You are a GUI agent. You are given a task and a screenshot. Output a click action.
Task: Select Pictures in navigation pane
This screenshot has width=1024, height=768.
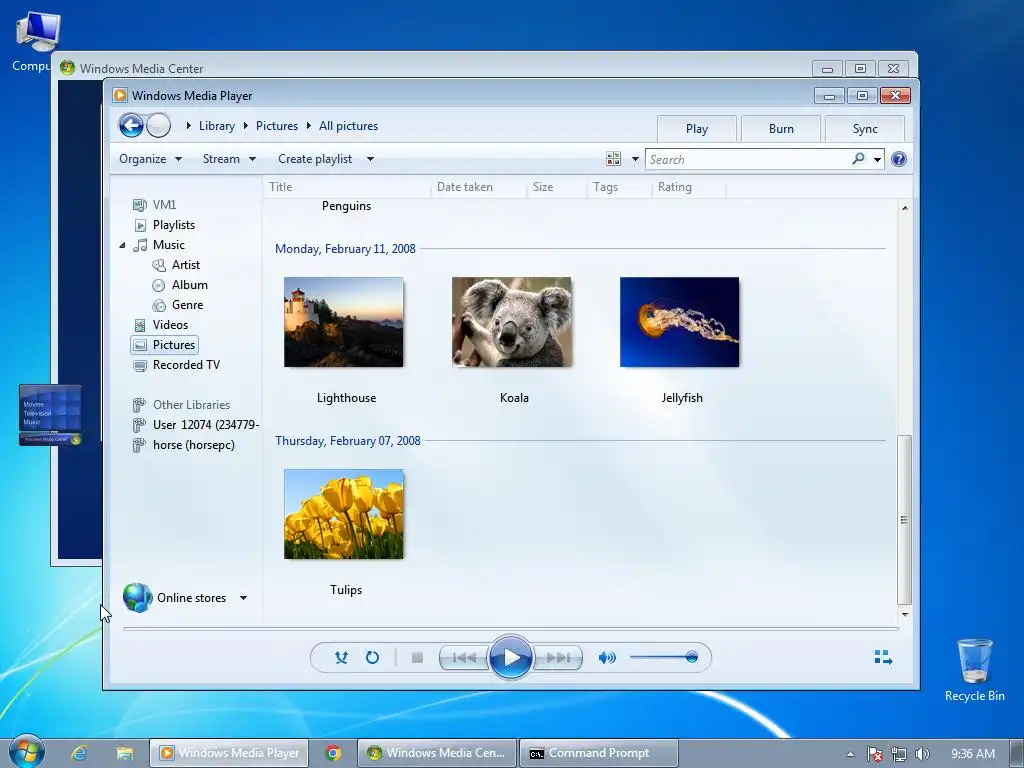point(165,345)
